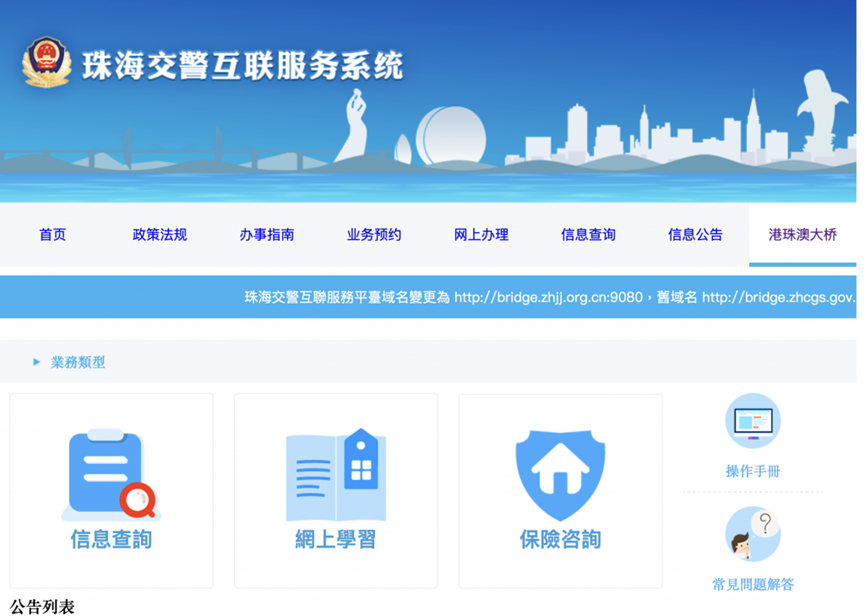Go to 首页 in navigation bar
This screenshot has width=865, height=616.
[53, 235]
